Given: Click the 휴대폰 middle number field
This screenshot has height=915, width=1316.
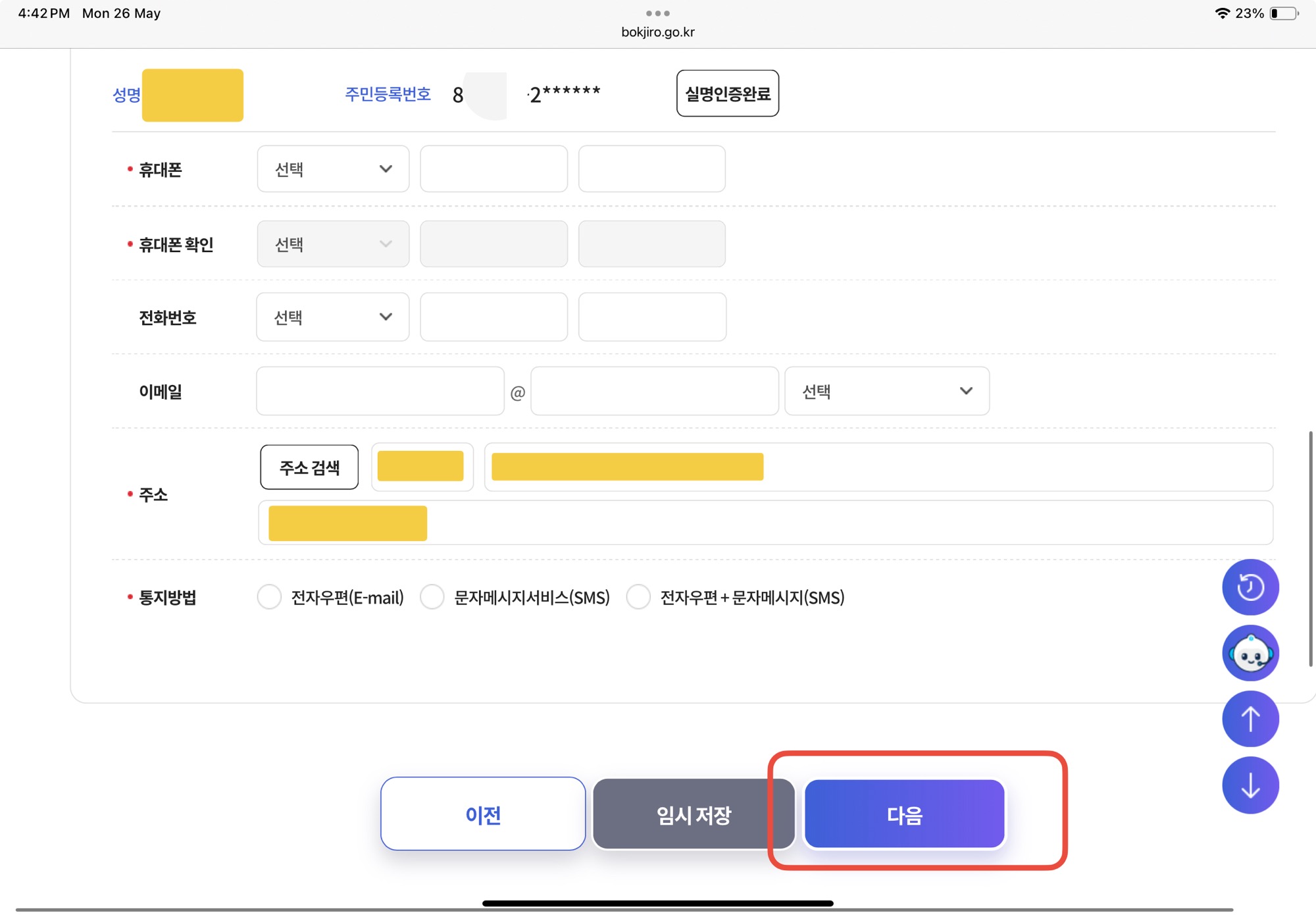Looking at the screenshot, I should (x=493, y=169).
